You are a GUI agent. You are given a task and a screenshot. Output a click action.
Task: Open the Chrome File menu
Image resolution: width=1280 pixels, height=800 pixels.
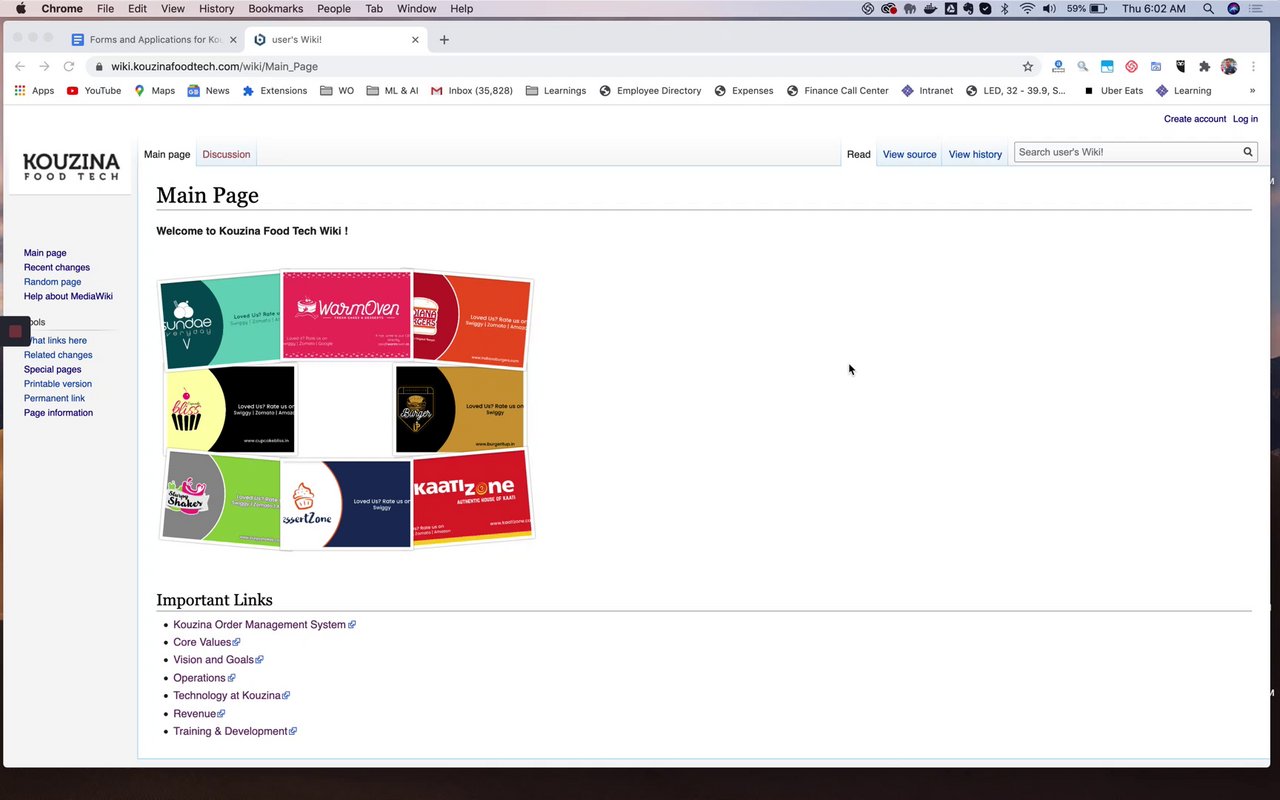105,8
